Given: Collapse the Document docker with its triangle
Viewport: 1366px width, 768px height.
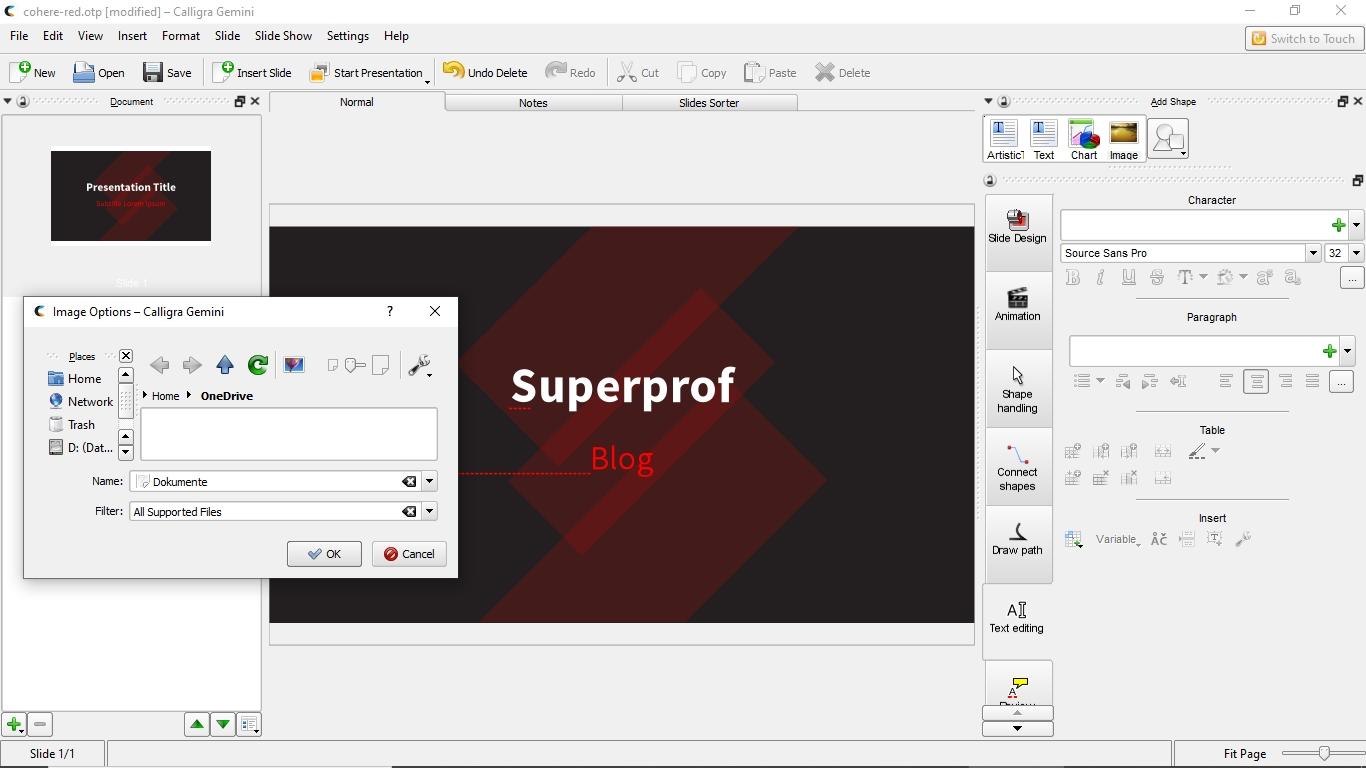Looking at the screenshot, I should pos(7,101).
